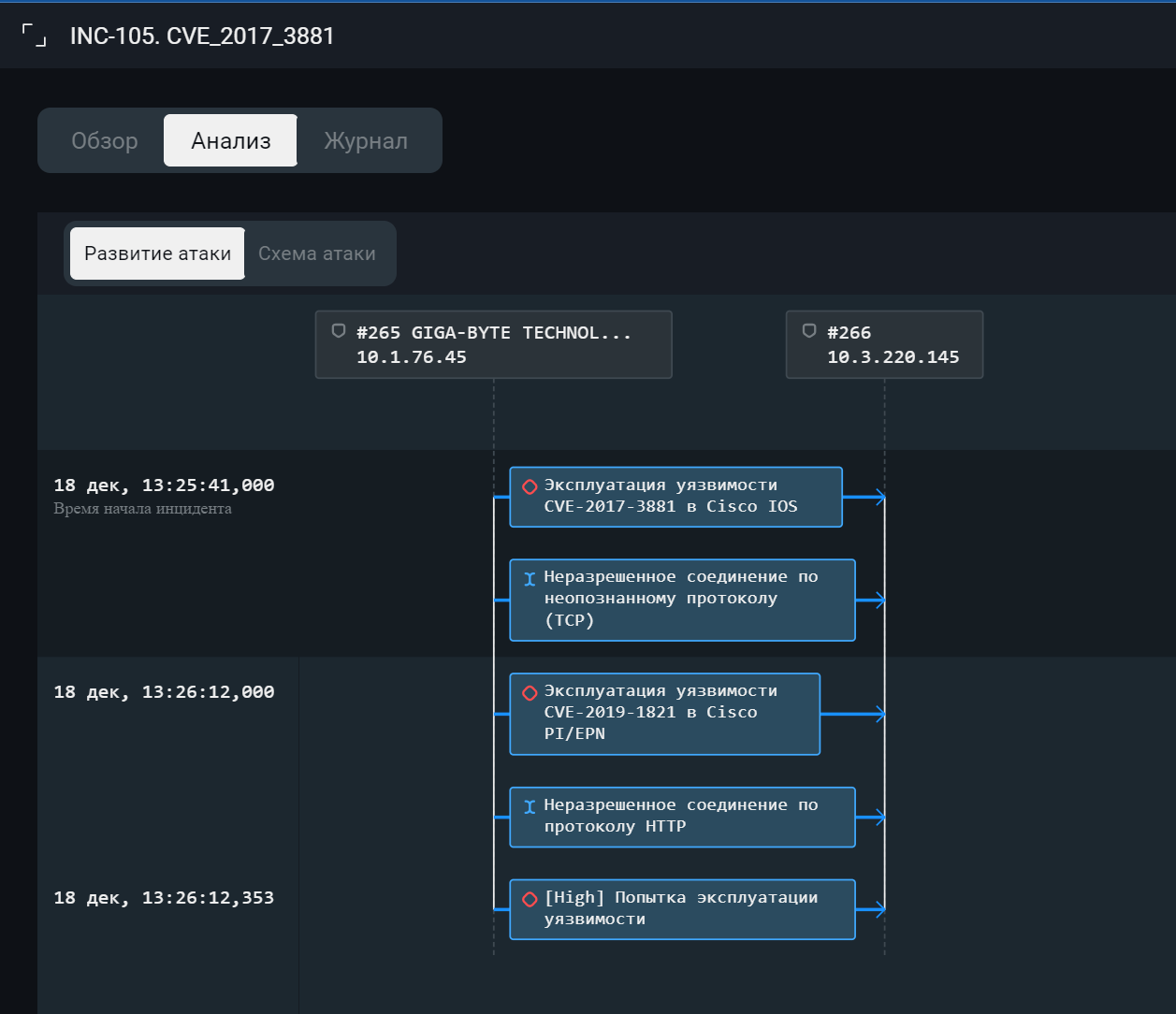Open host card #265 GIGA-BYTE TECHNOL...

click(x=493, y=344)
